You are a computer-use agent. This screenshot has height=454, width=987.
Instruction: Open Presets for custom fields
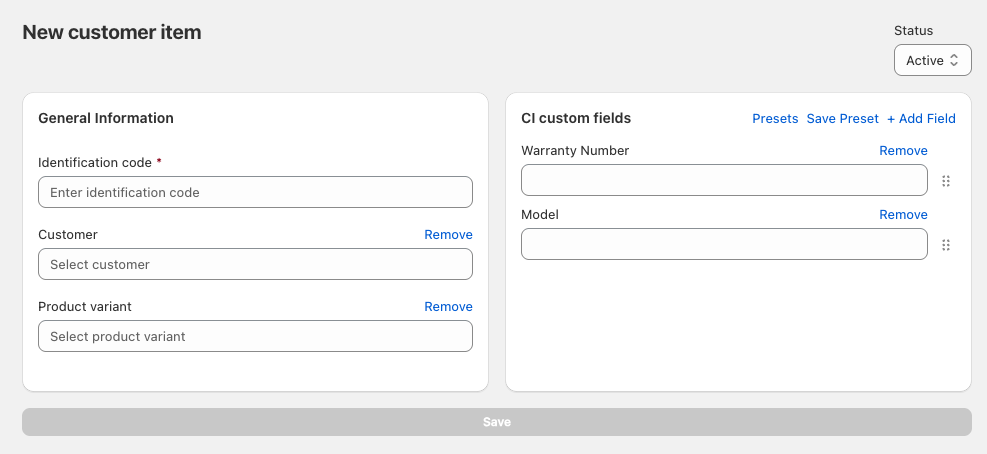click(775, 119)
